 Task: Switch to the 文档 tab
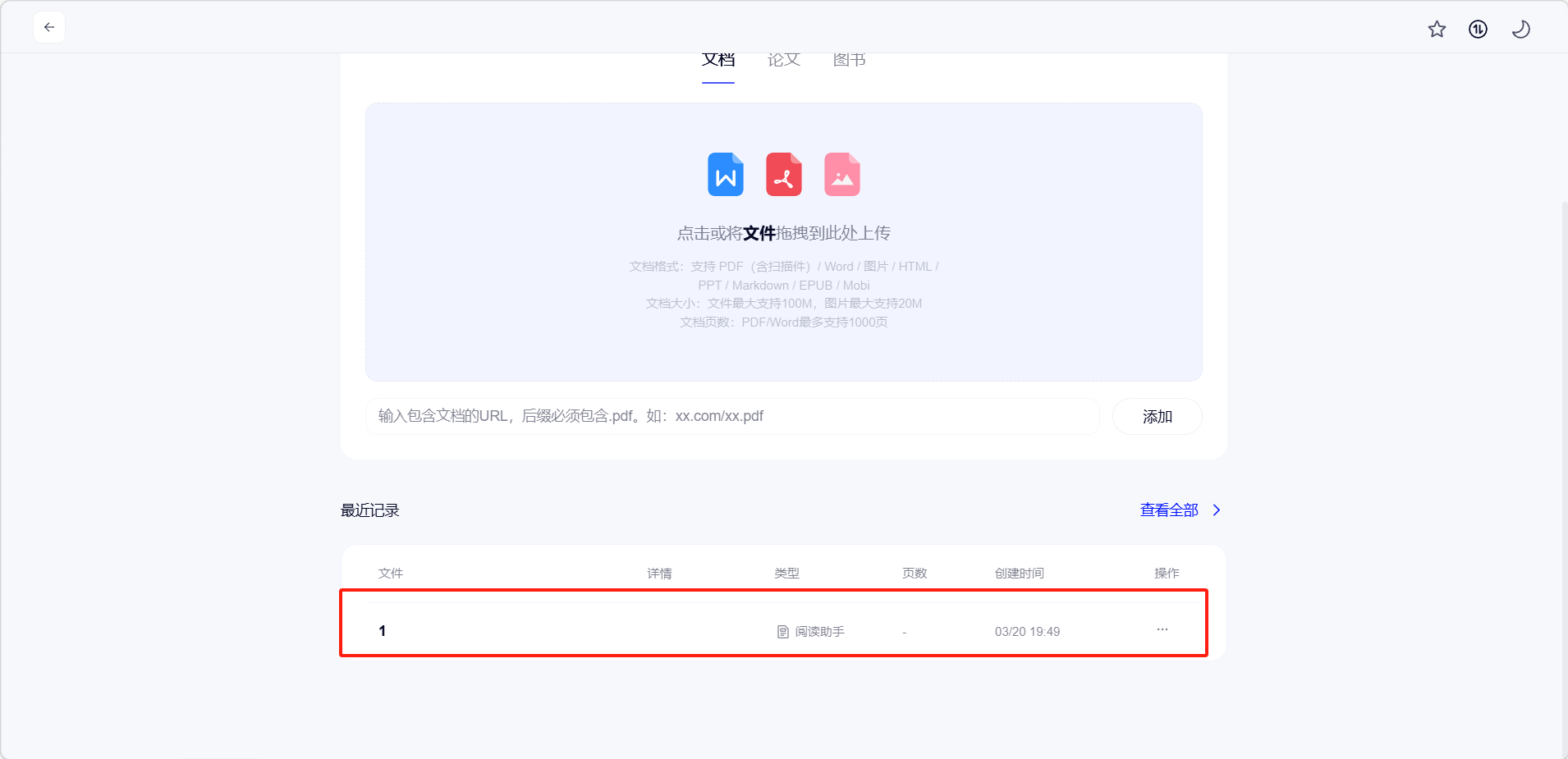[718, 61]
